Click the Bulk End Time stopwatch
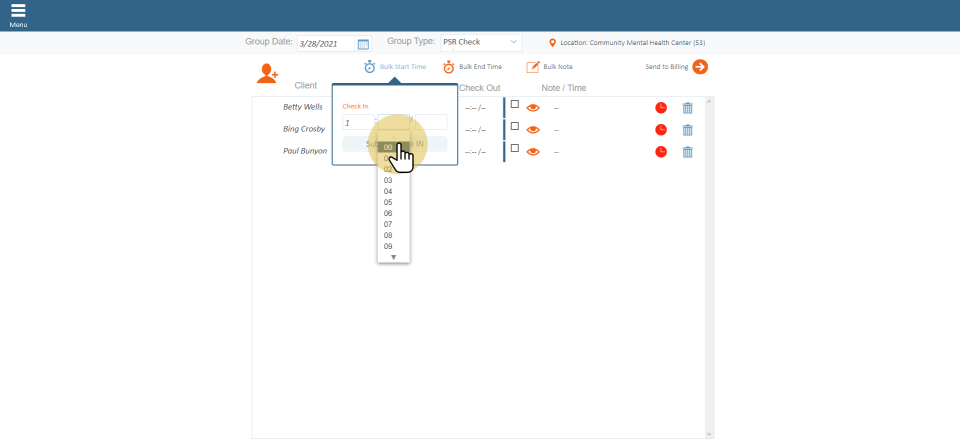Screen dimensions: 960x442 pyautogui.click(x=449, y=67)
